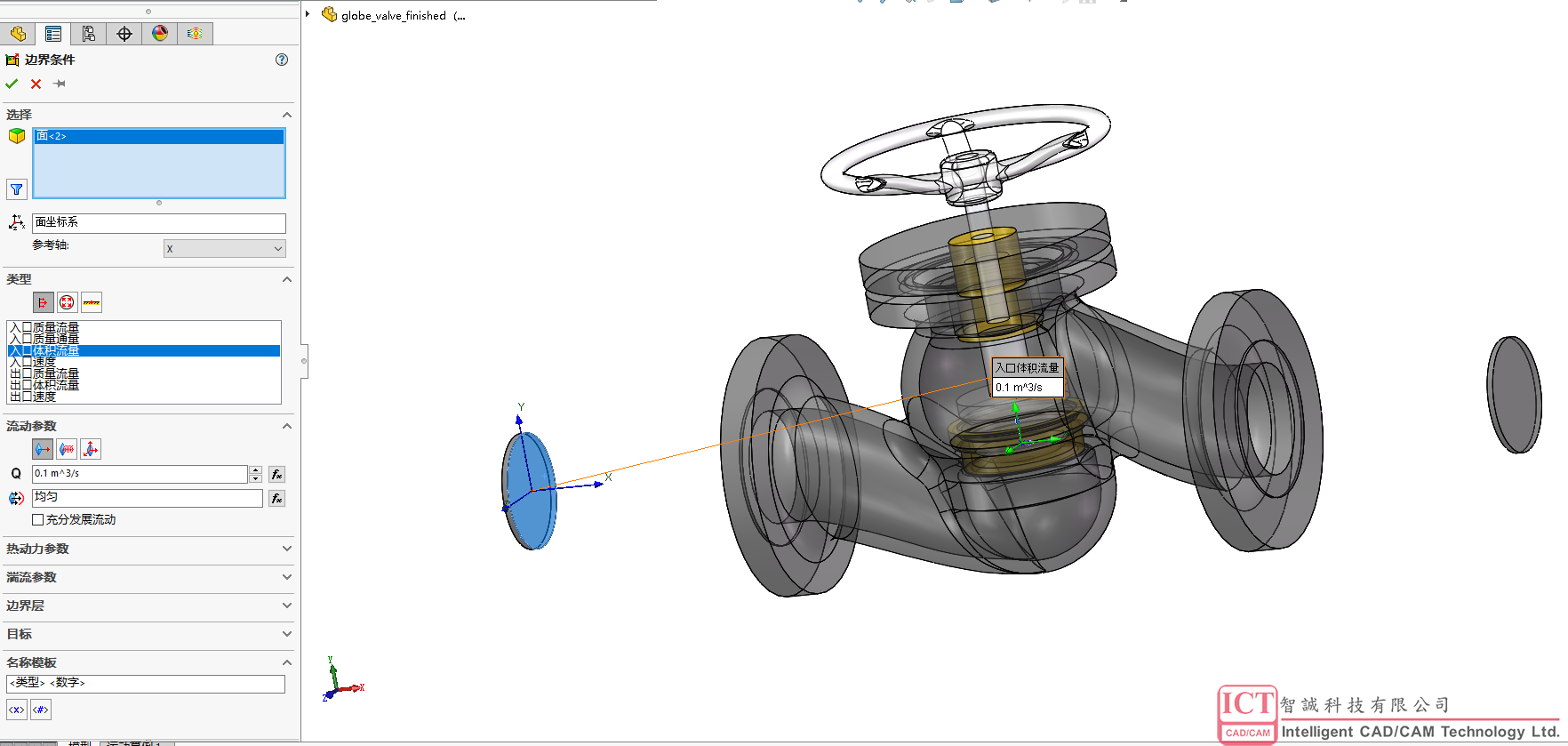The height and width of the screenshot is (746, 1568).
Task: Cancel boundary condition with red X
Action: point(36,84)
